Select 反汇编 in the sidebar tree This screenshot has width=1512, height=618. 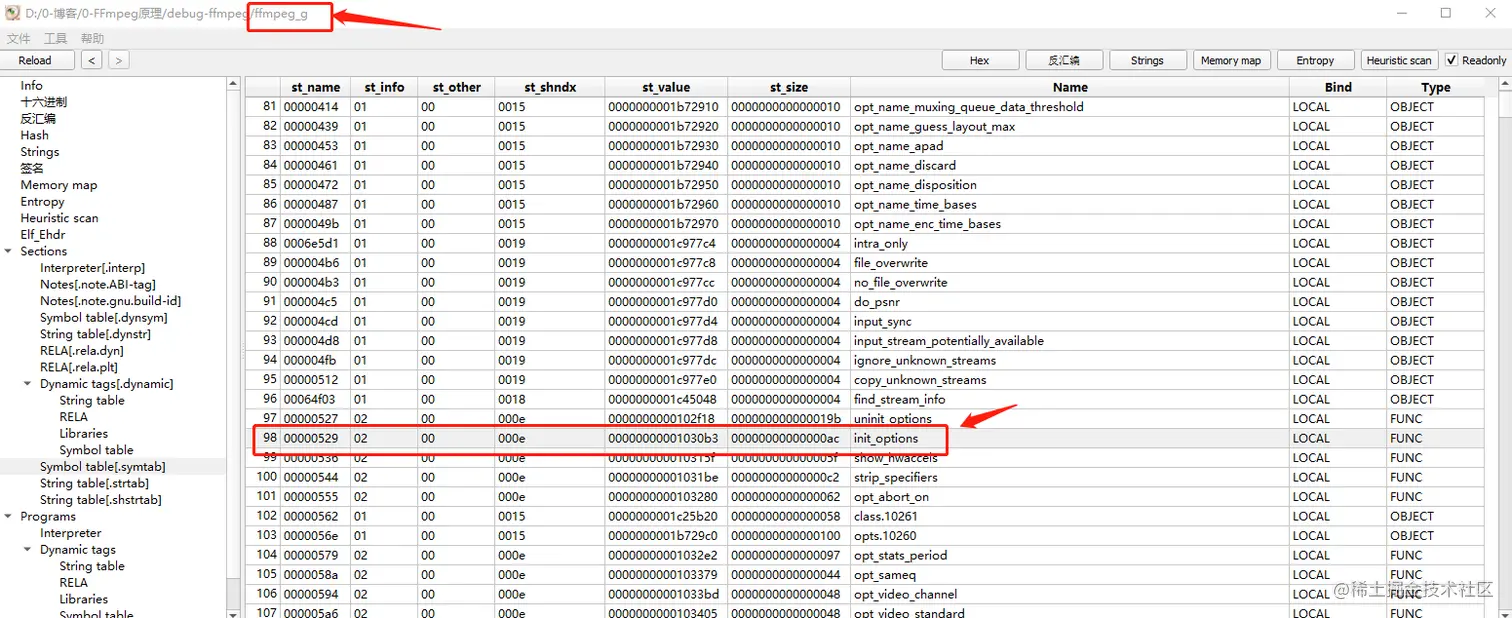[38, 119]
